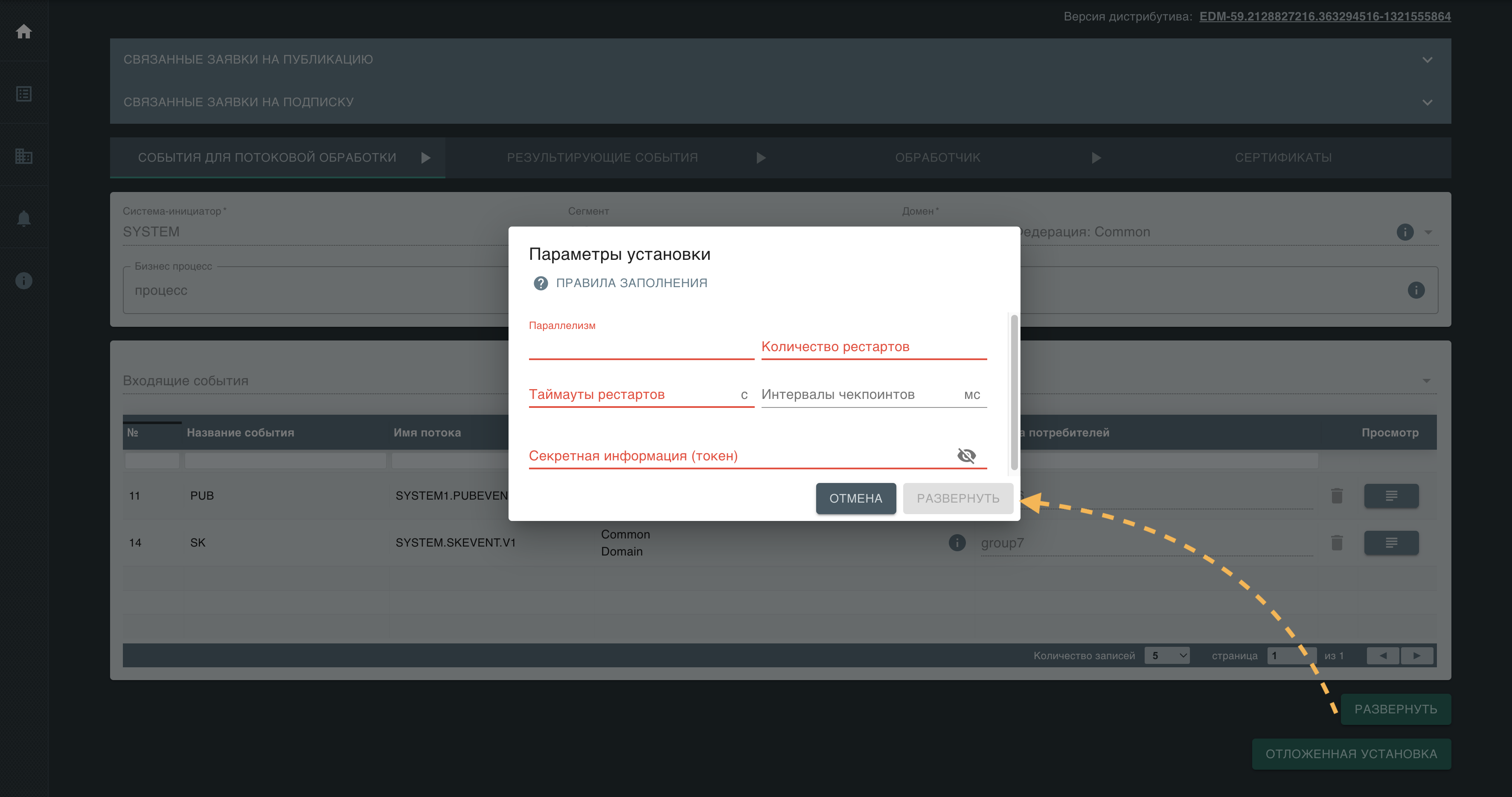Viewport: 1512px width, 797px height.
Task: Switch to Сертификаты tab
Action: click(1283, 157)
